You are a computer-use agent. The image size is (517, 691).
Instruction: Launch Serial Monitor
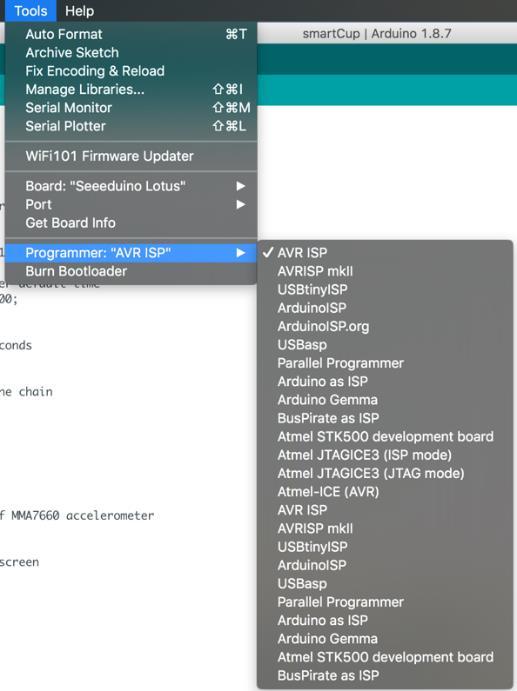tap(131, 108)
